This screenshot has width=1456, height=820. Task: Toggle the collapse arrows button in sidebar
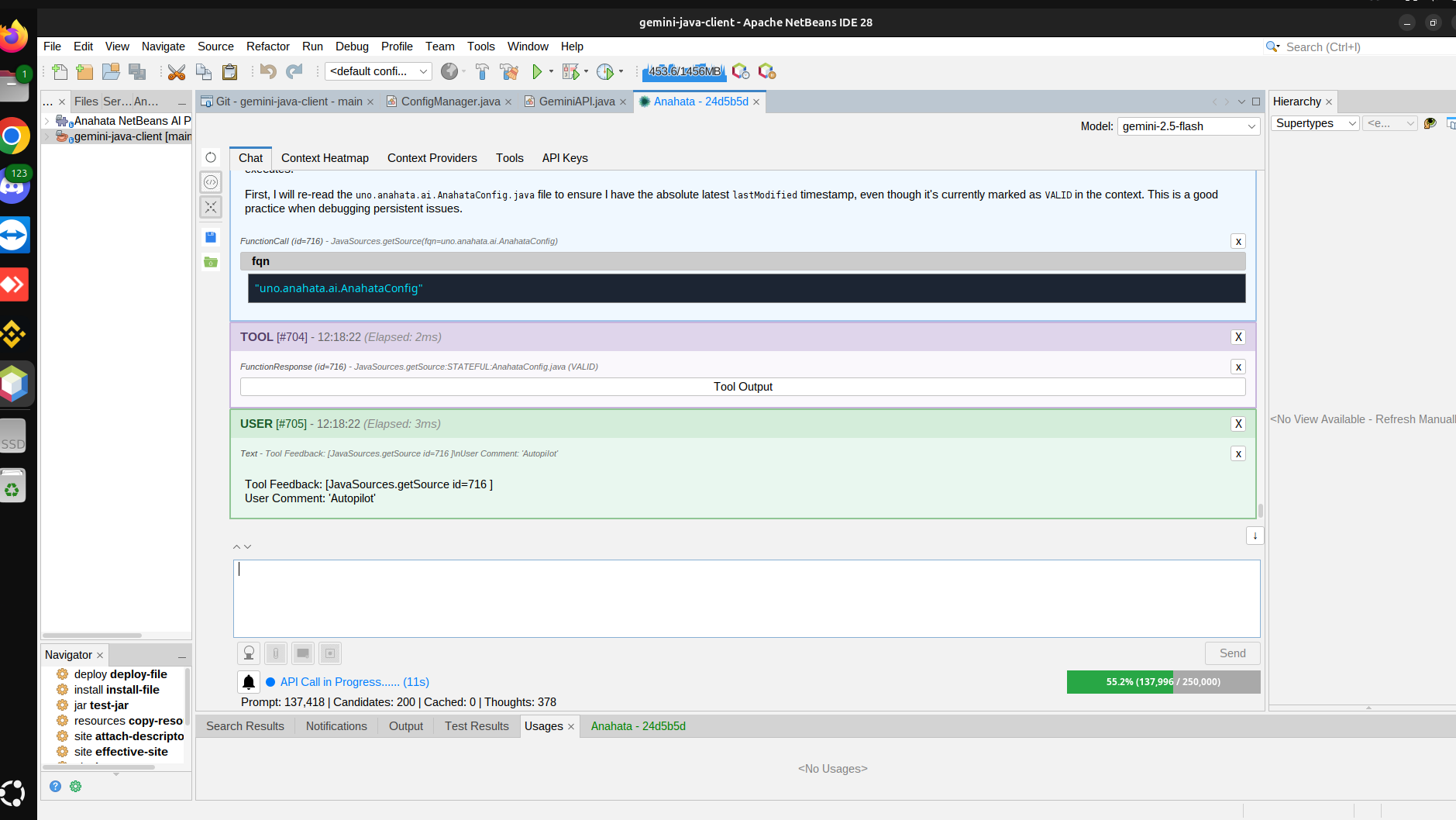tap(211, 207)
